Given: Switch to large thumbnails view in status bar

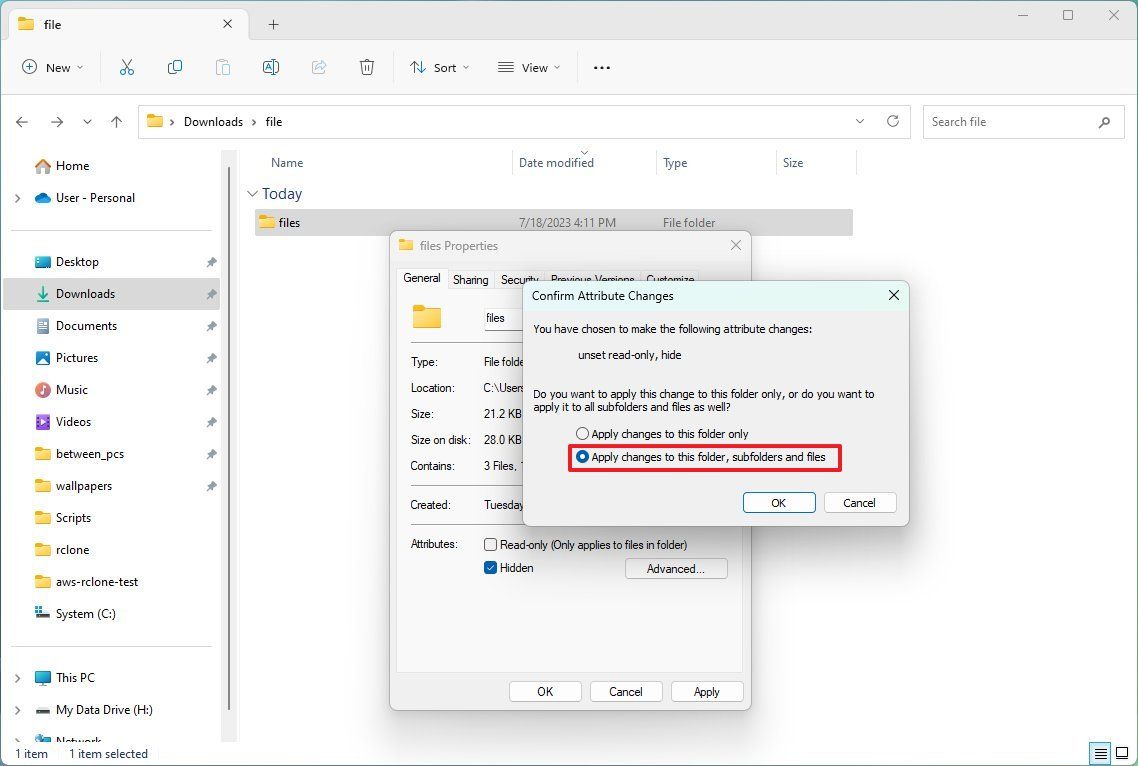Looking at the screenshot, I should [1123, 753].
